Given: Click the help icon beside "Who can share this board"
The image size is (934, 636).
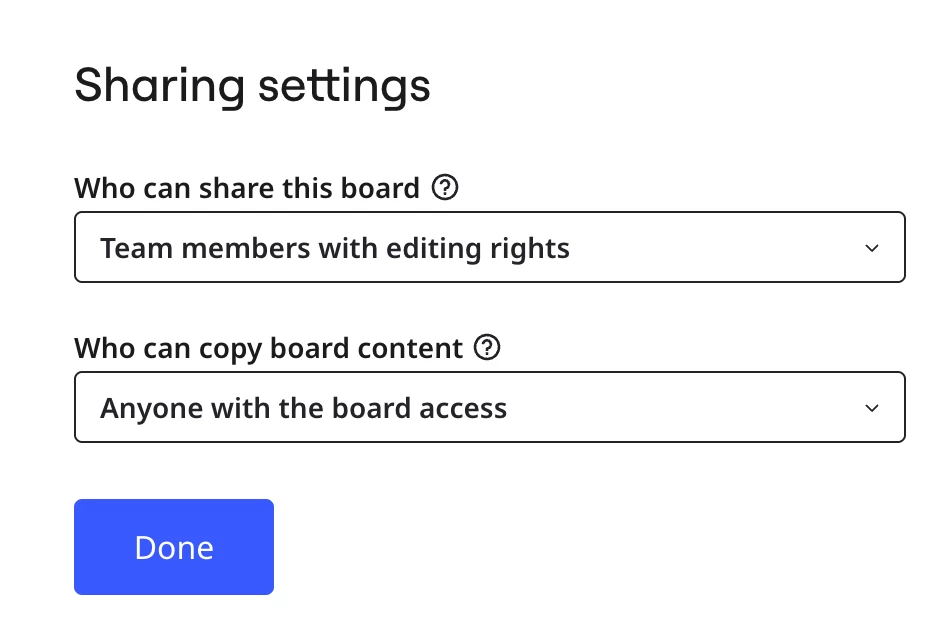Looking at the screenshot, I should (445, 187).
